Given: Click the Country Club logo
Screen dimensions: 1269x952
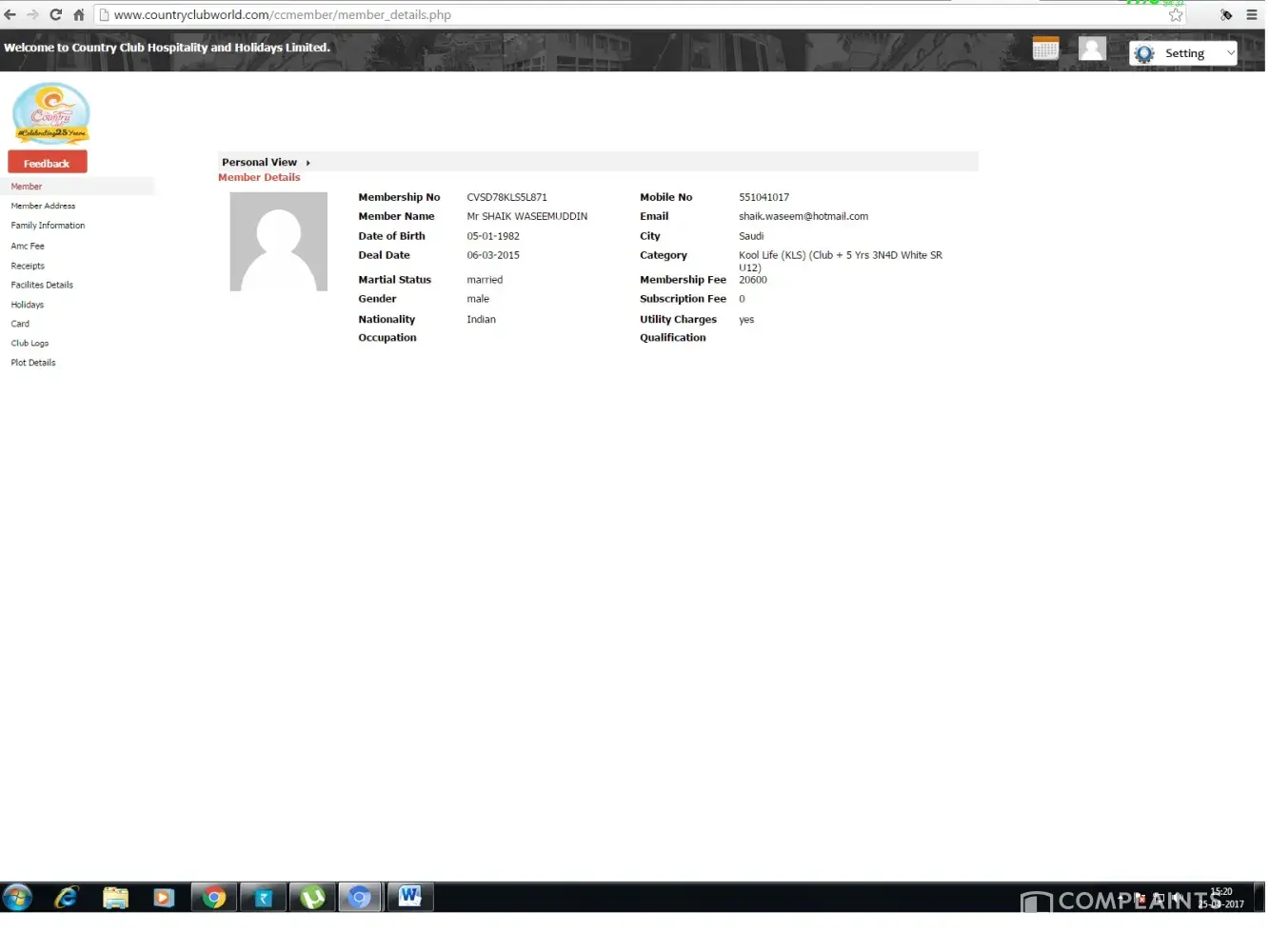Looking at the screenshot, I should coord(50,113).
